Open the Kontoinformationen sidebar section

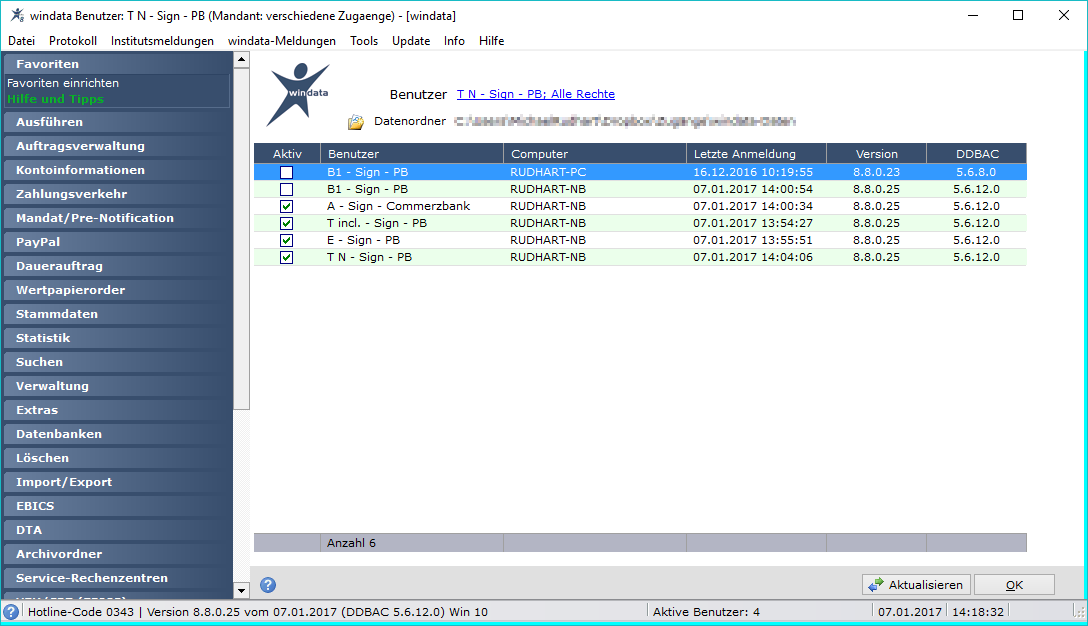coord(118,170)
